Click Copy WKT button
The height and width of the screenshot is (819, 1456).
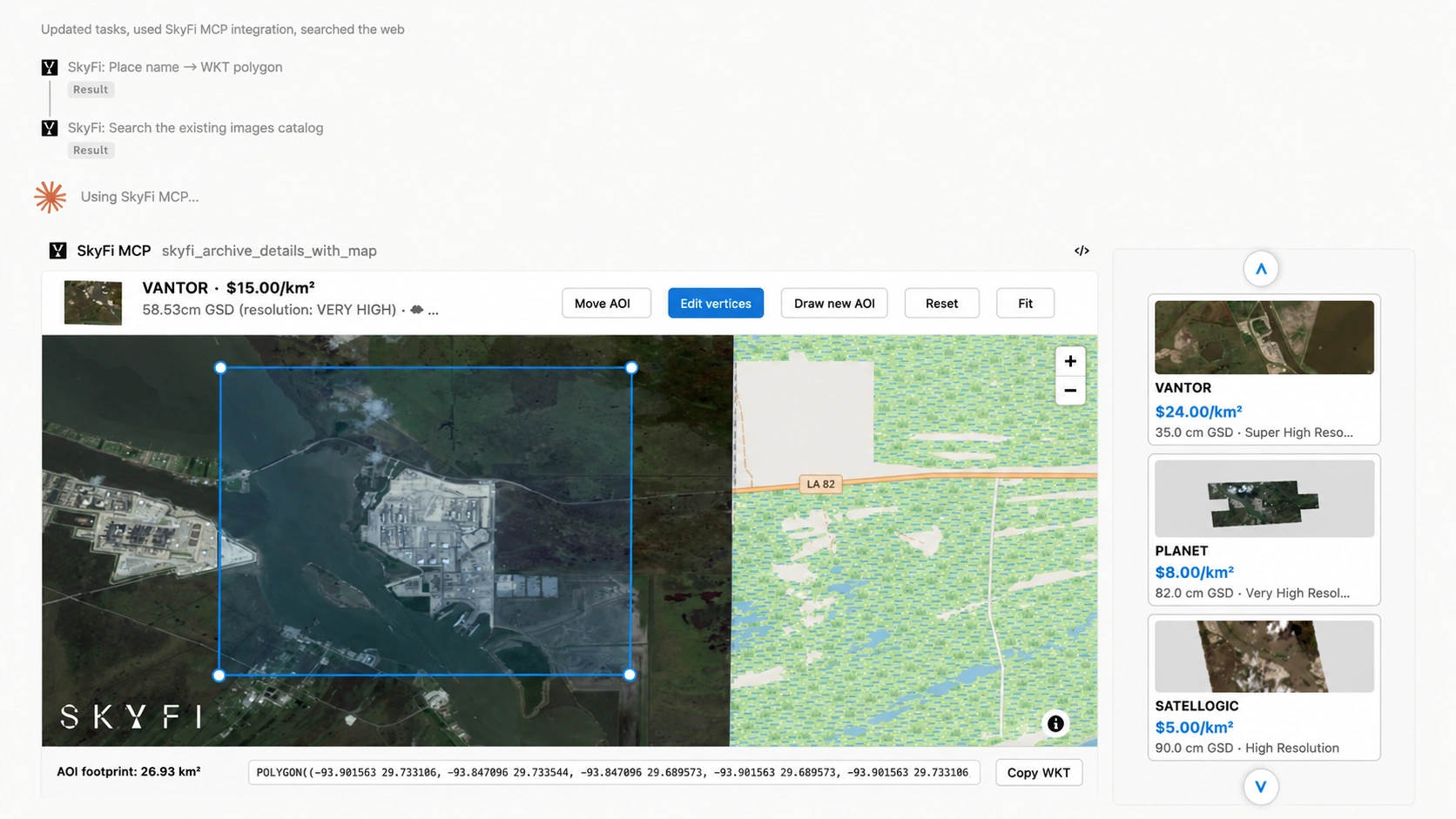[x=1039, y=773]
